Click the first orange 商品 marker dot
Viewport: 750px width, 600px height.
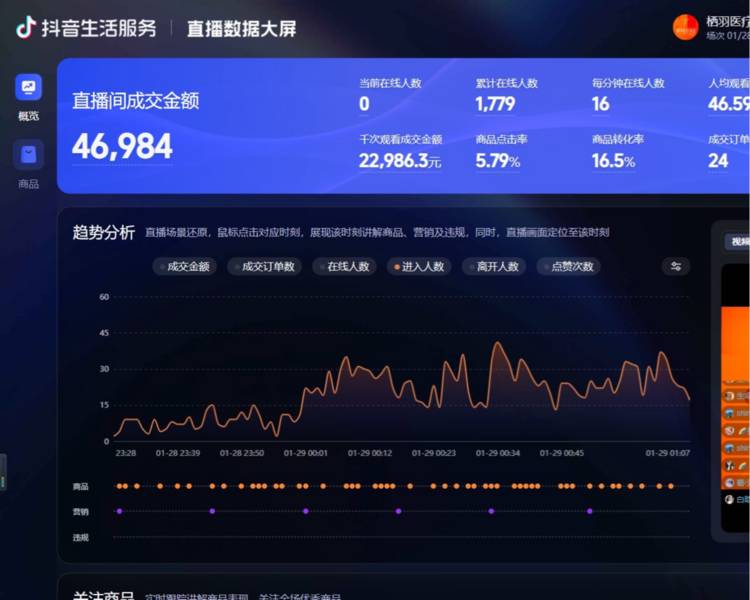[x=119, y=486]
